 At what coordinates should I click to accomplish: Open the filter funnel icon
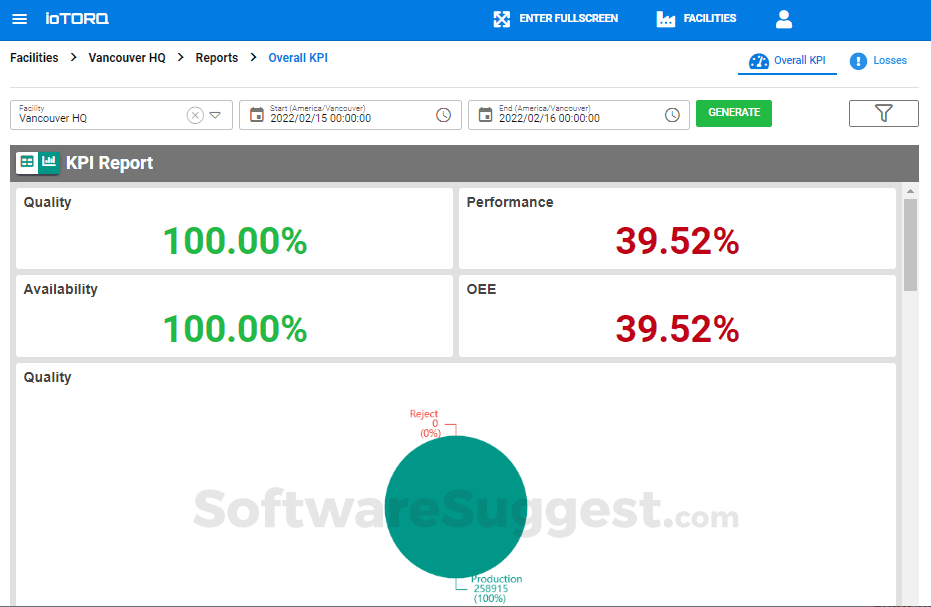tap(883, 113)
